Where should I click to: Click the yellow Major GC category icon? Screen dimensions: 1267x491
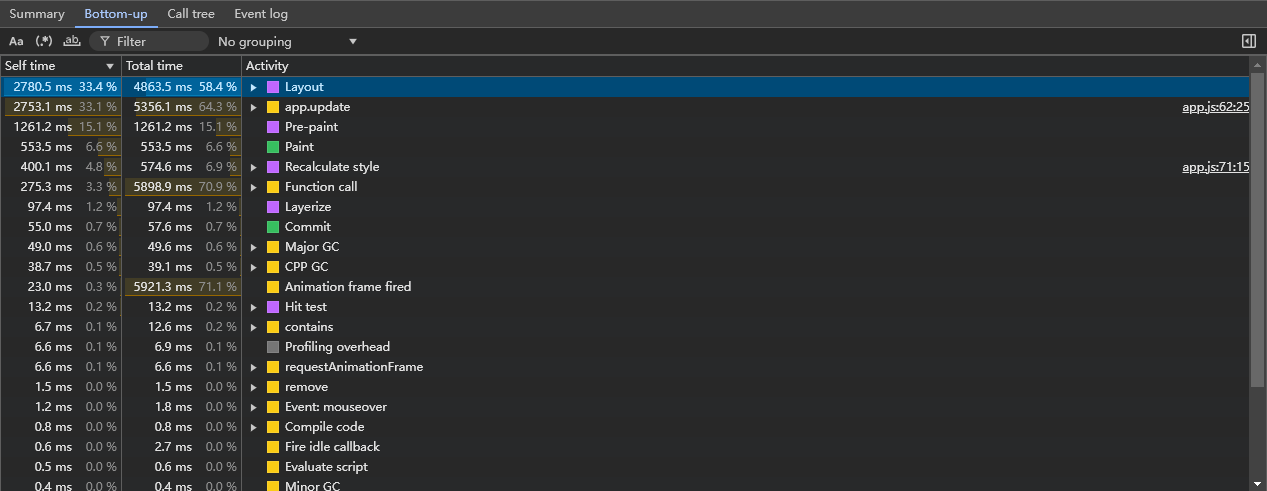pos(273,247)
